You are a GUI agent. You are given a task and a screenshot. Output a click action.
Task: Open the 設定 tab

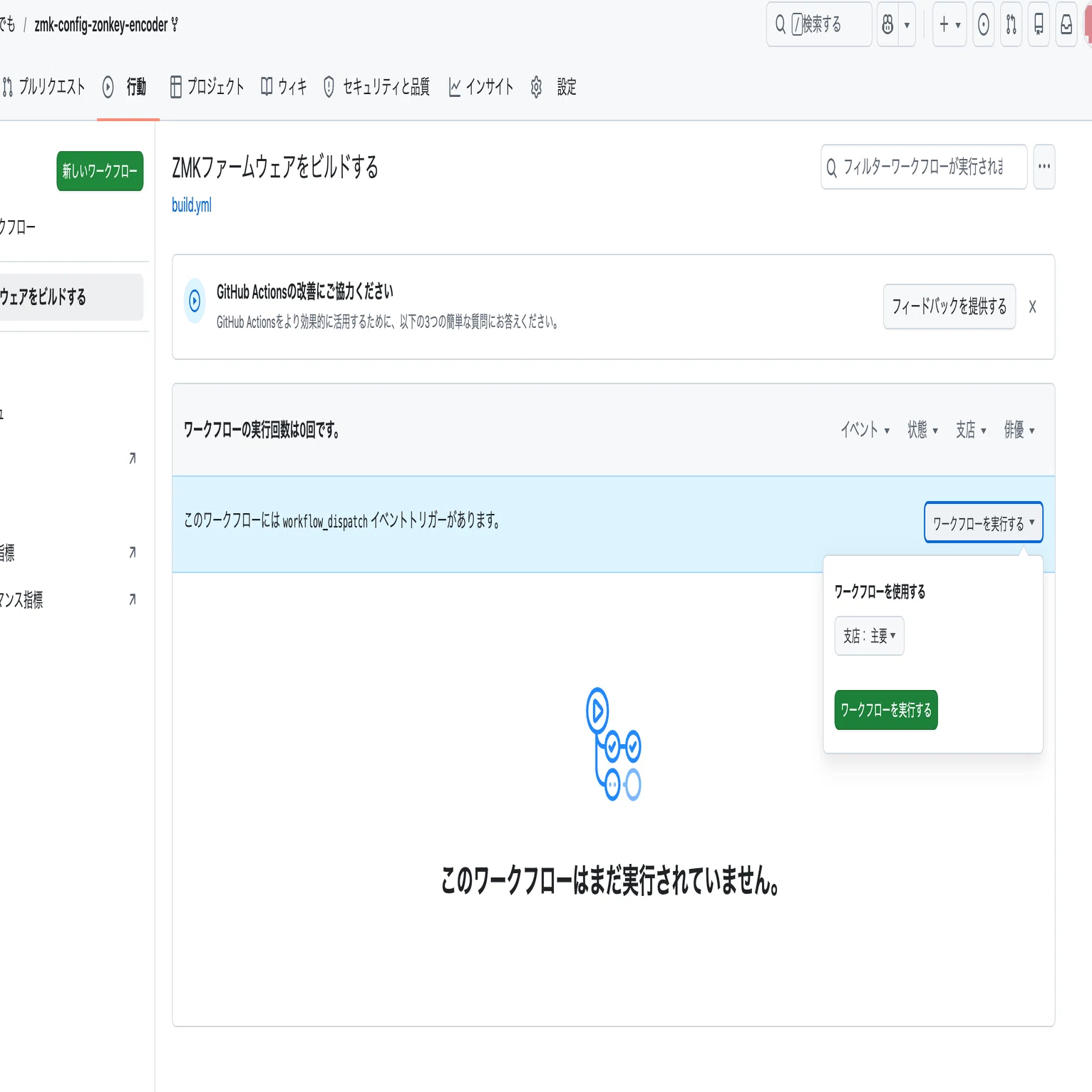coord(554,87)
